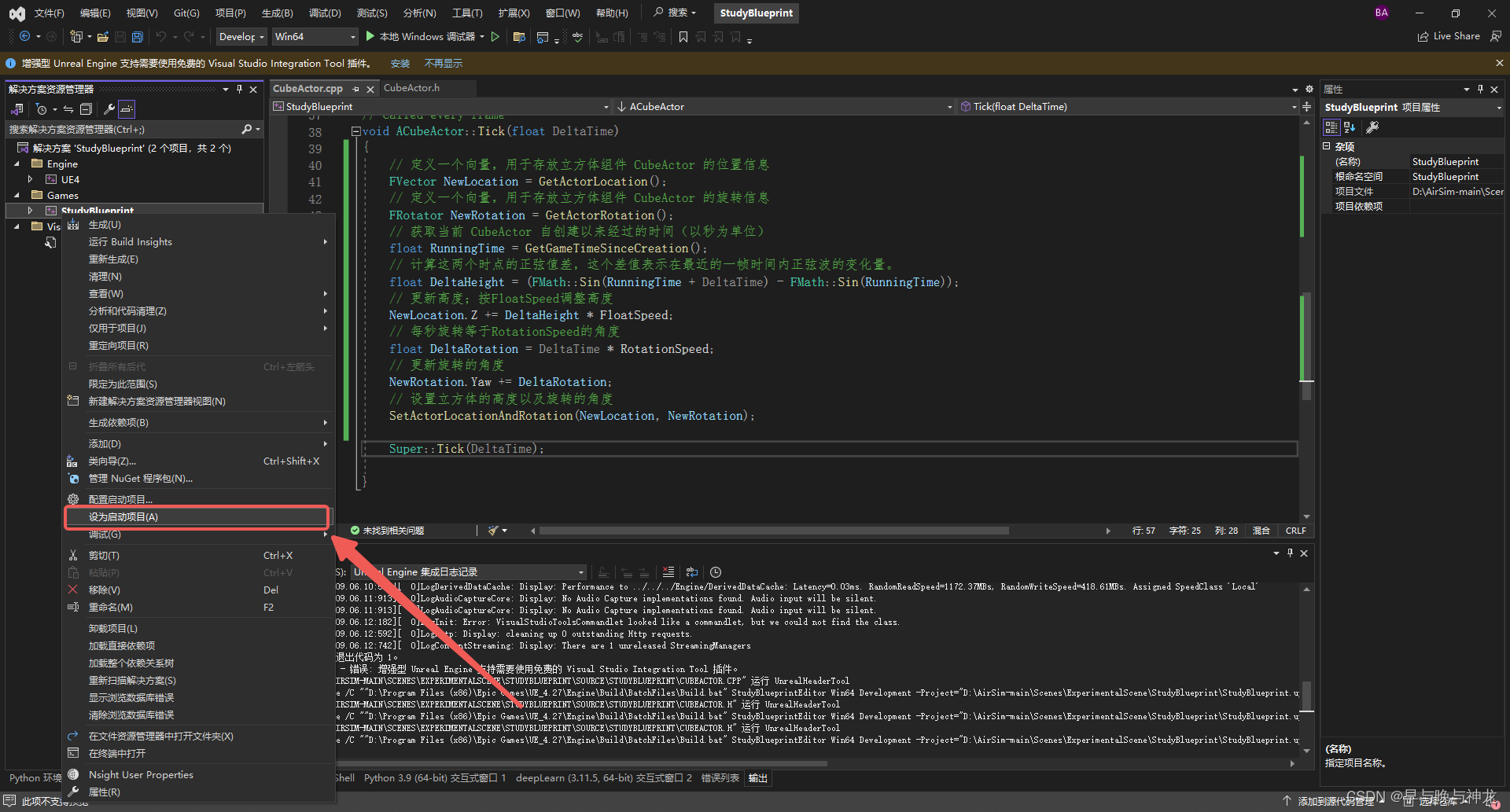Collapse All icon in Solution Explorer
1510x812 pixels.
point(86,109)
